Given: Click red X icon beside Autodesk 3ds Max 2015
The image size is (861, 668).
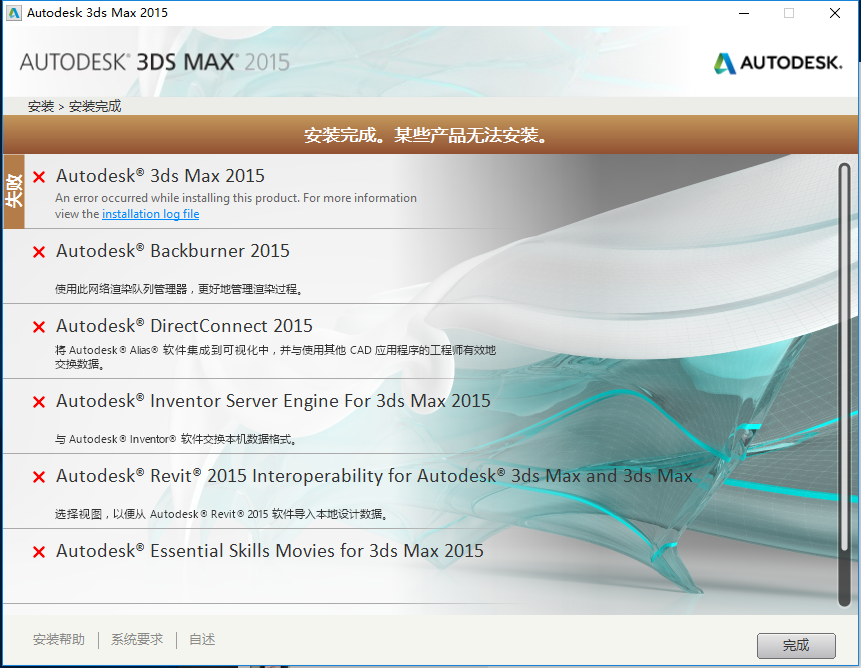Looking at the screenshot, I should click(39, 177).
